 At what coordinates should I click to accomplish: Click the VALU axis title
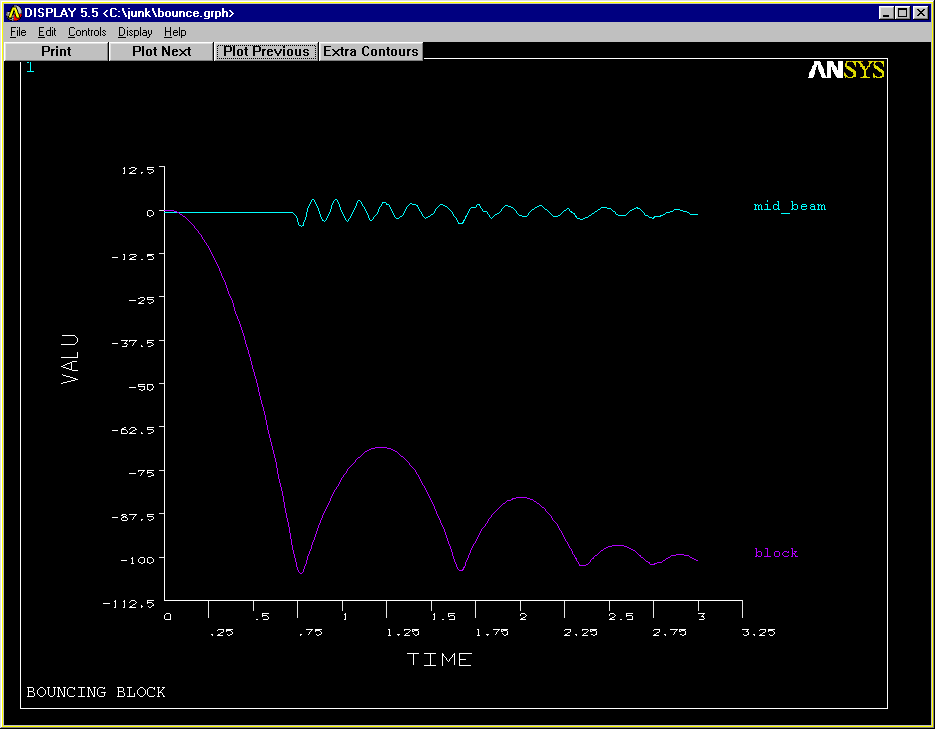click(70, 359)
